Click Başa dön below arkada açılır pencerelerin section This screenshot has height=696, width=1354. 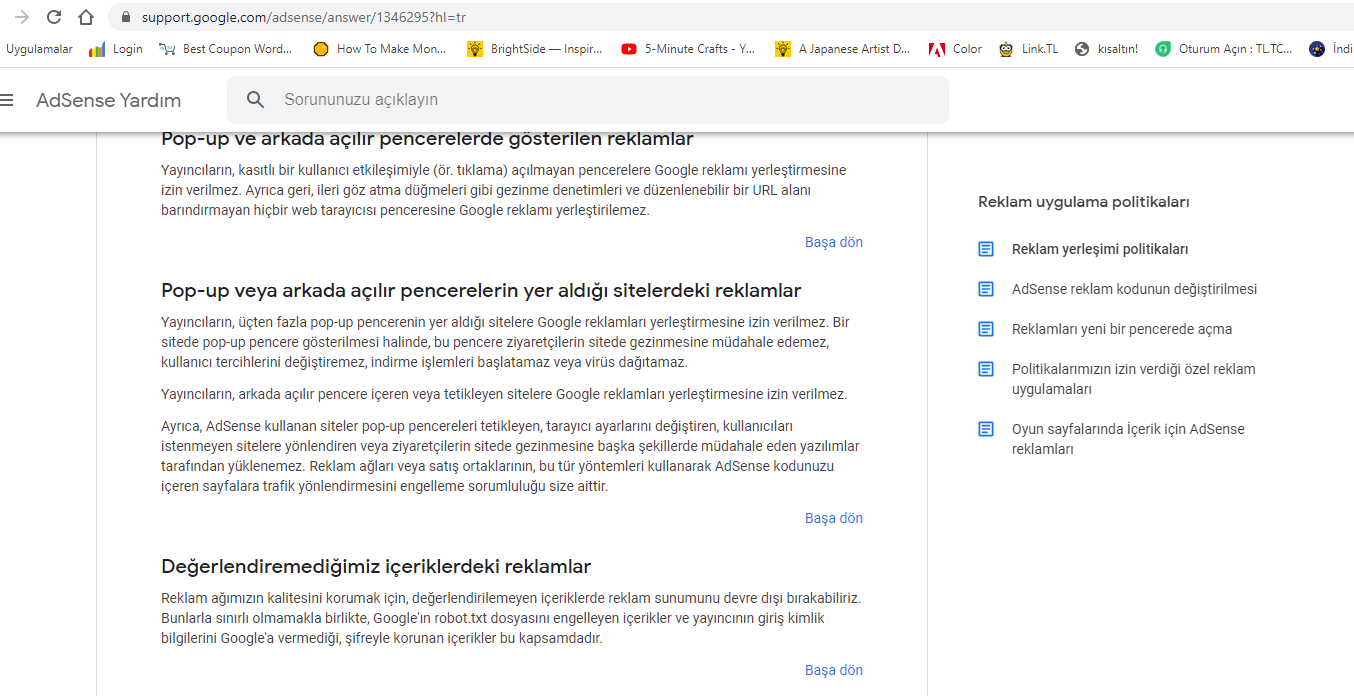click(834, 518)
